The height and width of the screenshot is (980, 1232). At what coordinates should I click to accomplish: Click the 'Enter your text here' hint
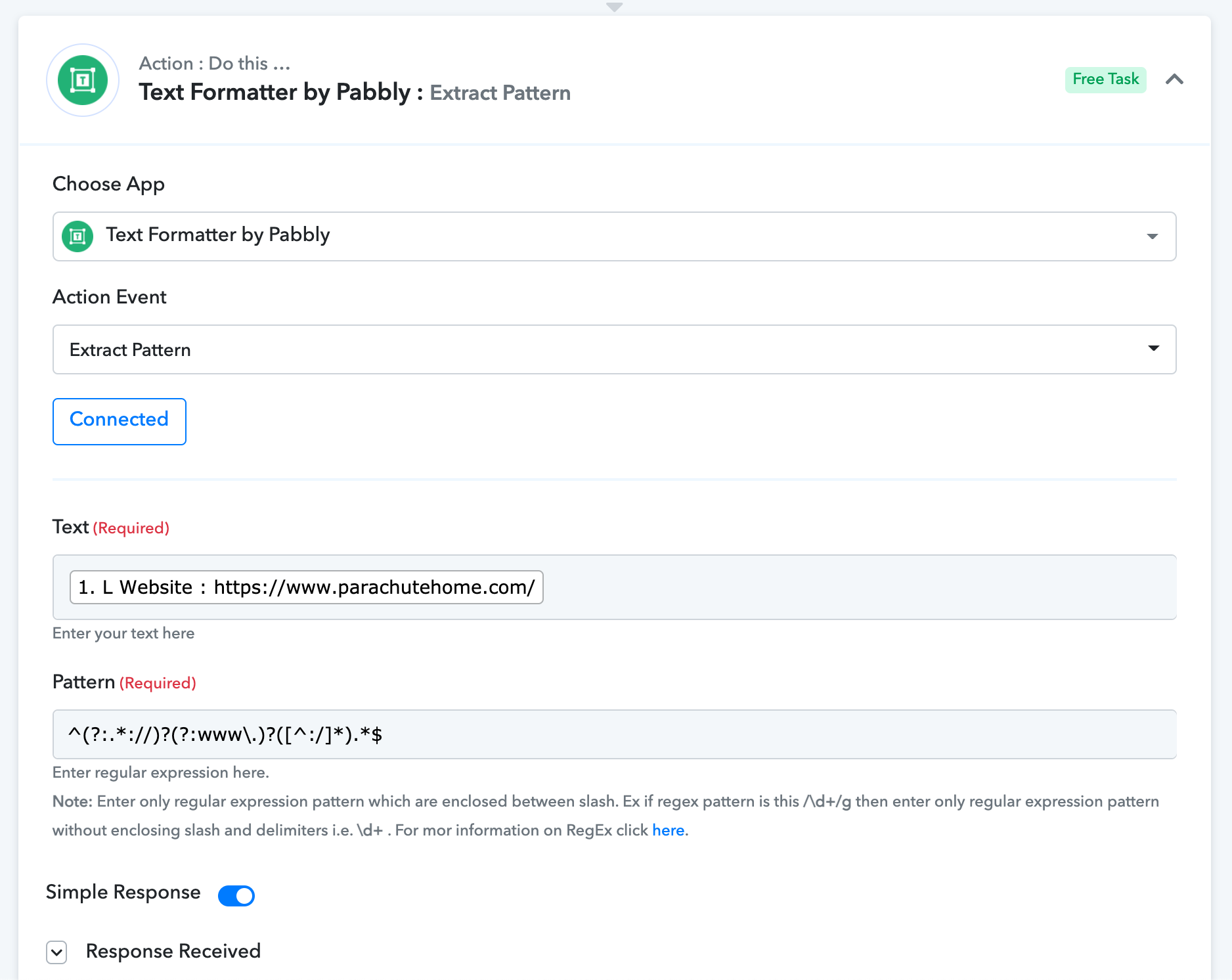(123, 633)
